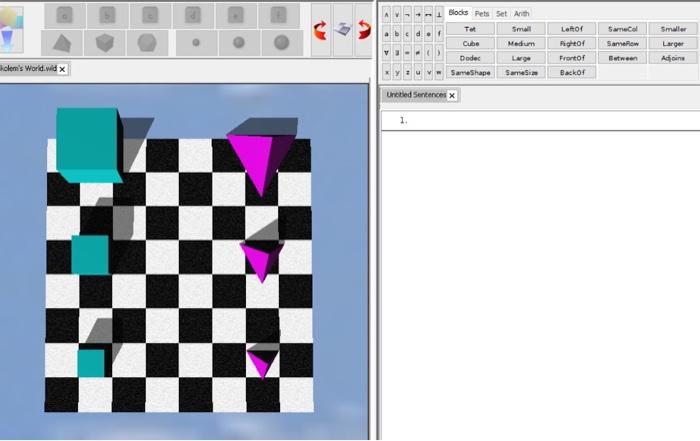
Task: Insert the conditional → symbol
Action: [418, 15]
